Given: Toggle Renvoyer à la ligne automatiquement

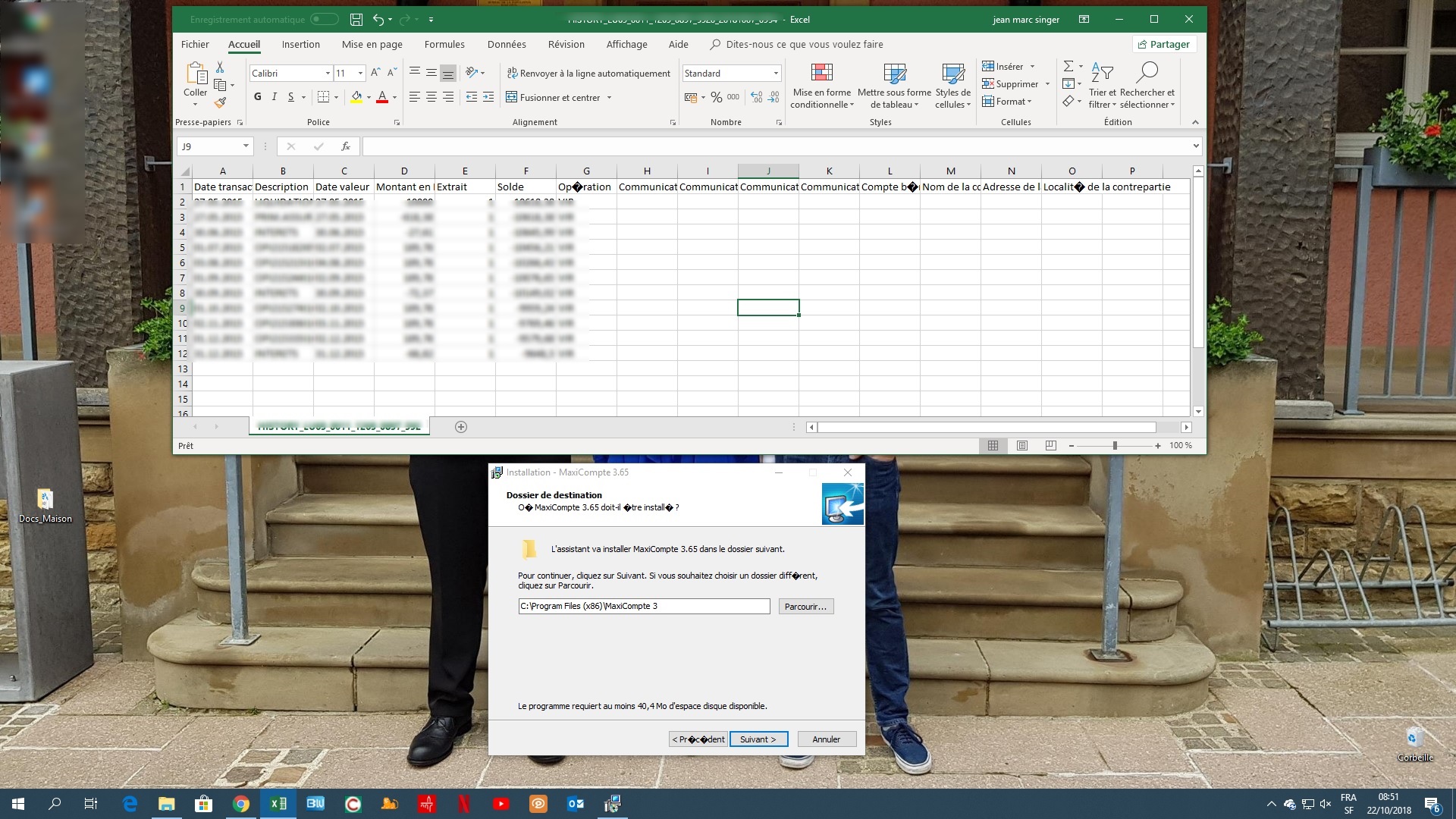Looking at the screenshot, I should pyautogui.click(x=588, y=74).
